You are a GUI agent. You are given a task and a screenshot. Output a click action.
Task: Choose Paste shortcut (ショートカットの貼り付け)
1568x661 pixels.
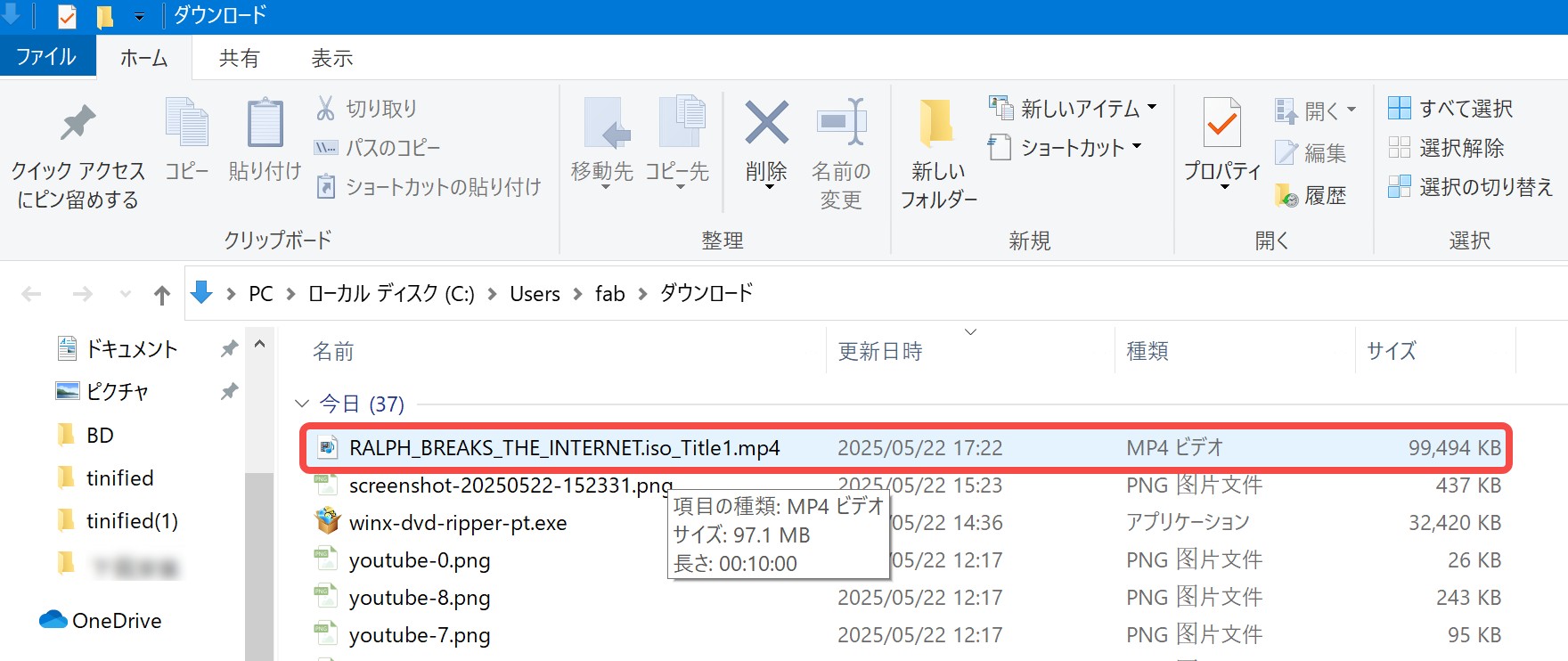[x=429, y=187]
